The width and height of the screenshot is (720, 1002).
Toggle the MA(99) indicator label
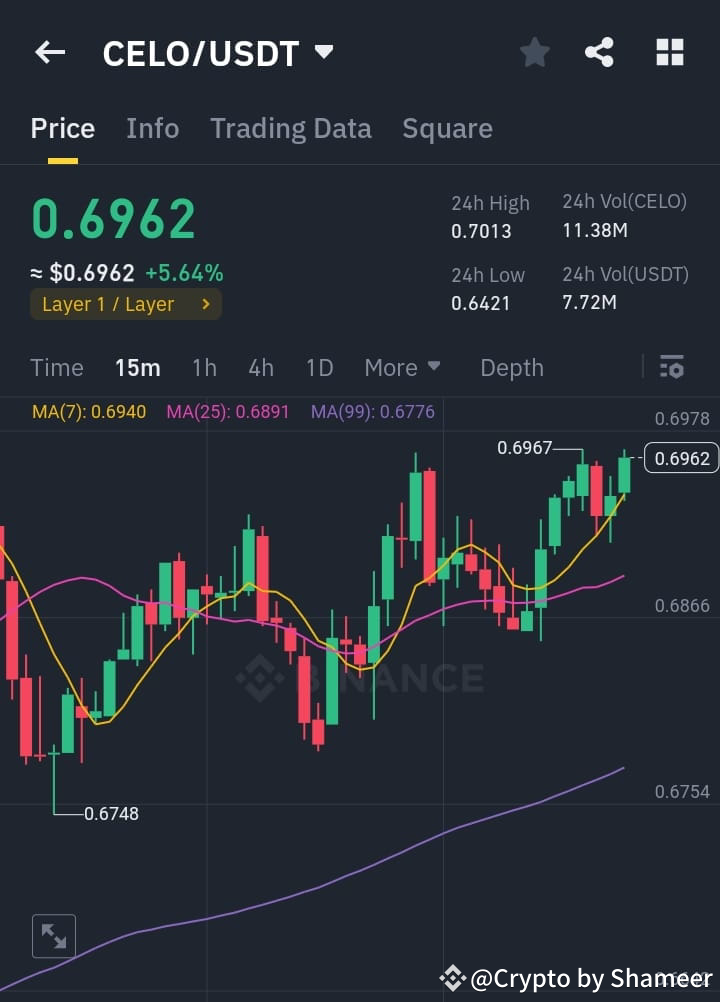[372, 411]
